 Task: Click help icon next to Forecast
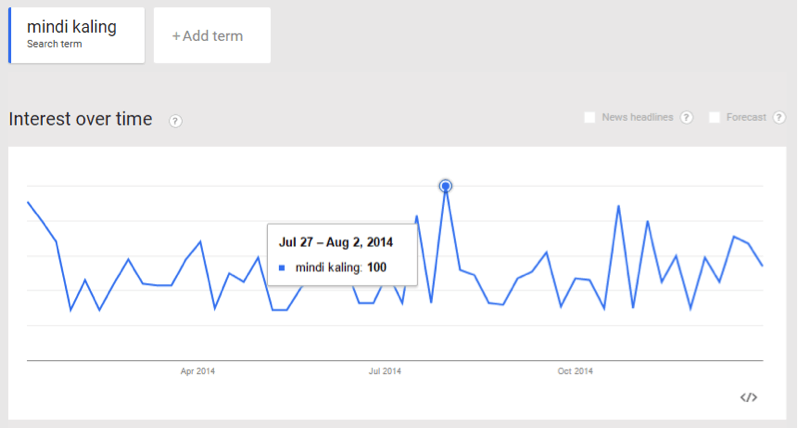click(x=777, y=118)
